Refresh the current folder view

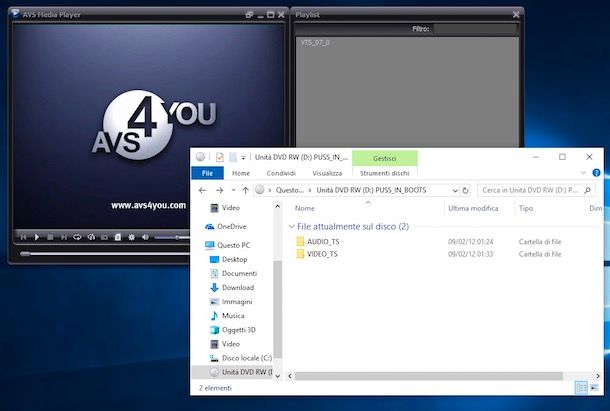click(465, 191)
